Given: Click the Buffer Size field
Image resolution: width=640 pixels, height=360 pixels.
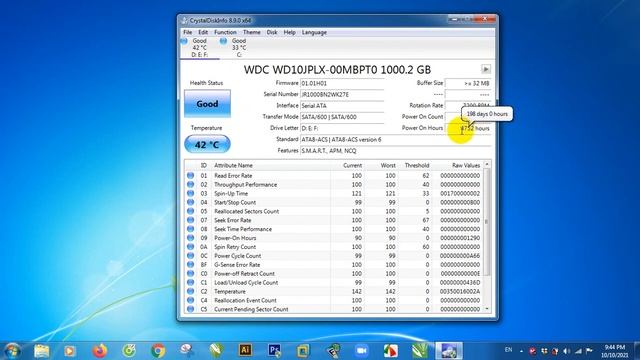Looking at the screenshot, I should coord(468,83).
